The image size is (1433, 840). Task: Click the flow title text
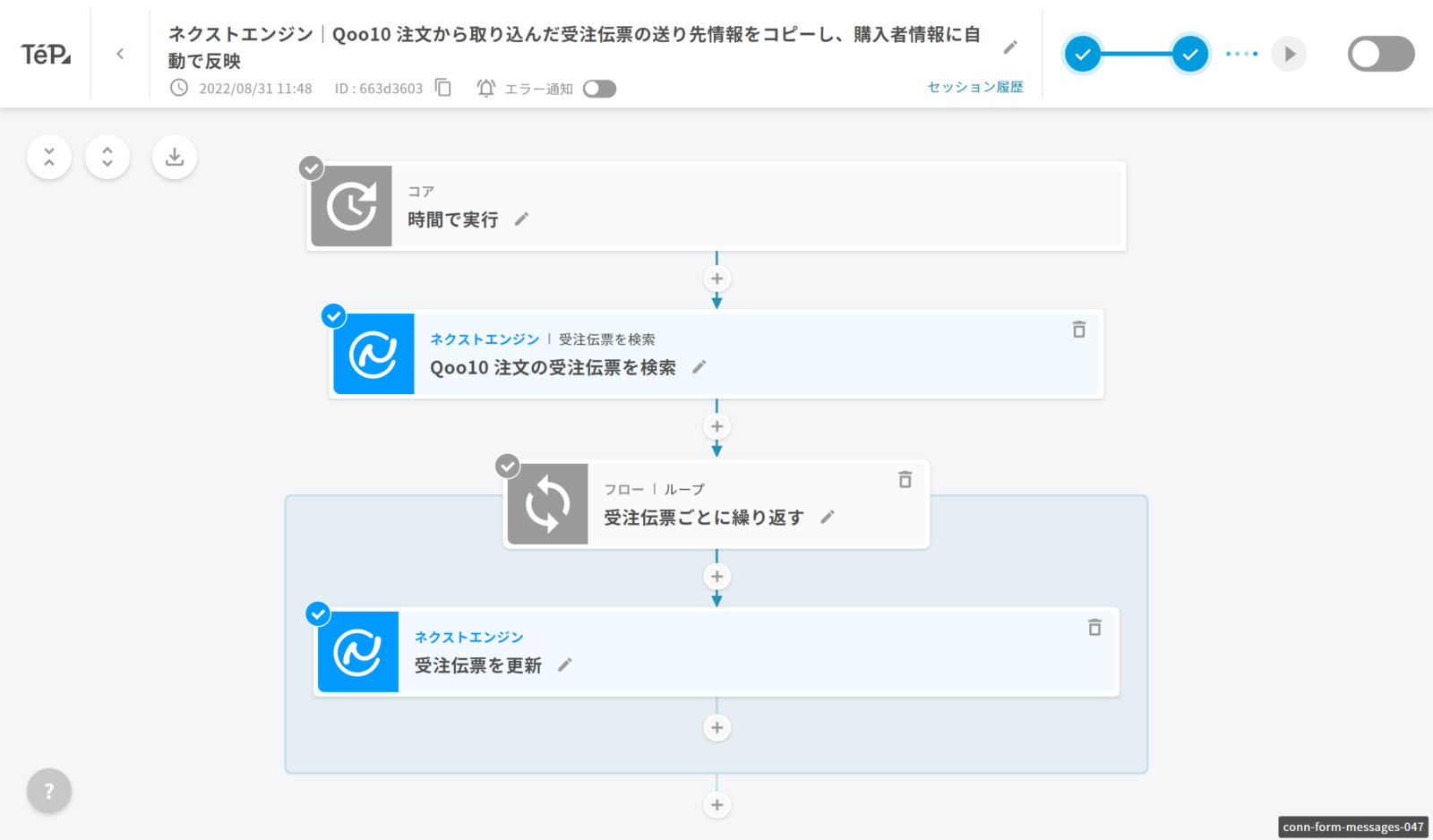point(574,47)
